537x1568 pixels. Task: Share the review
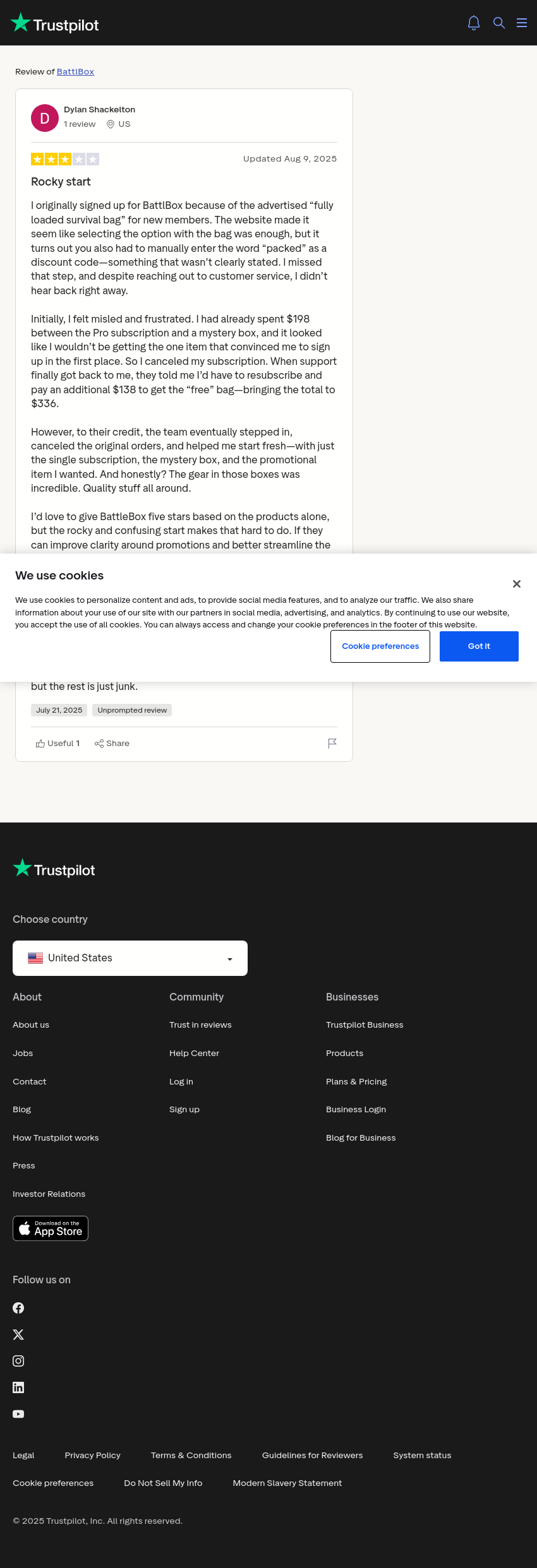pos(112,744)
